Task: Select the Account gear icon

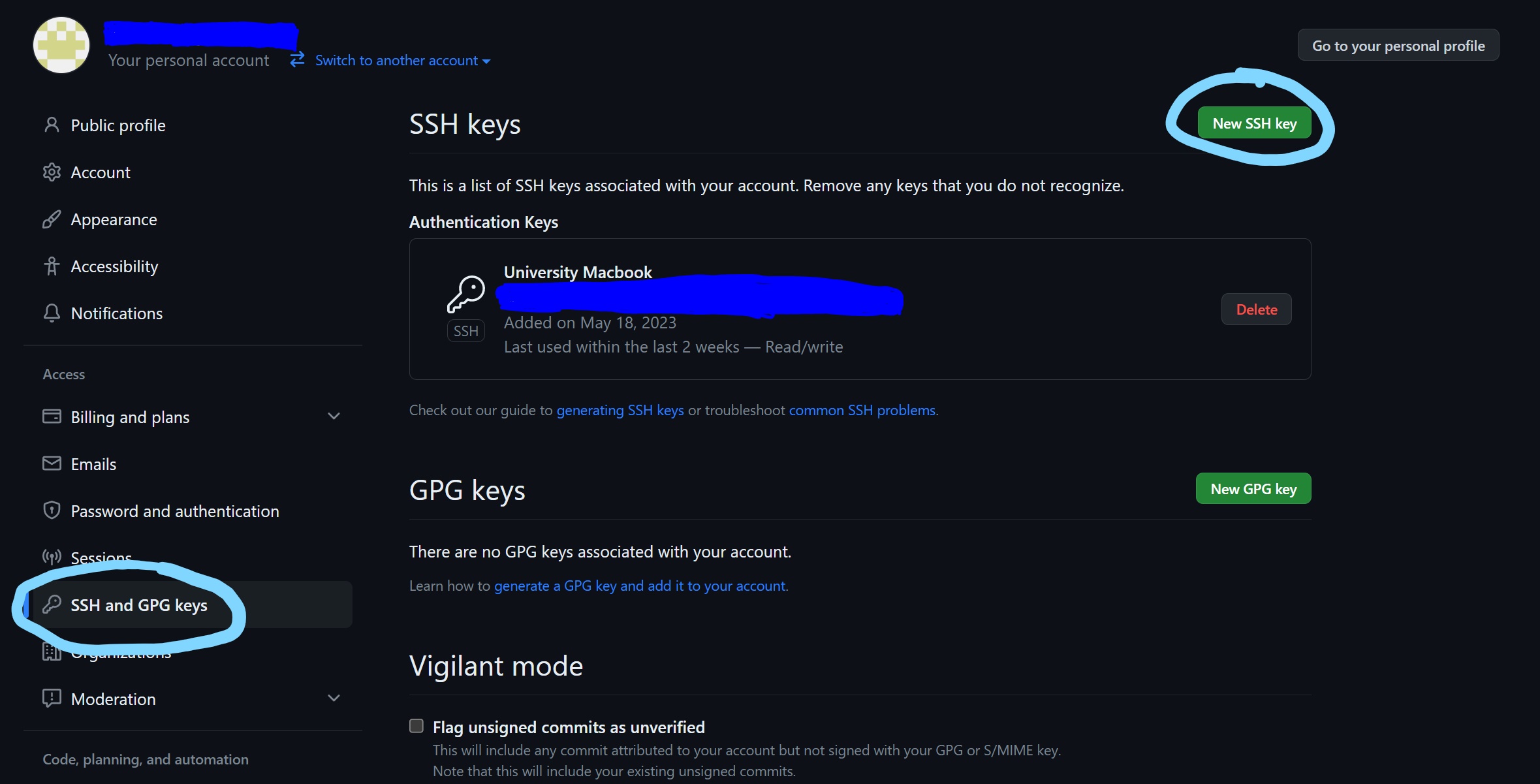Action: pos(52,172)
